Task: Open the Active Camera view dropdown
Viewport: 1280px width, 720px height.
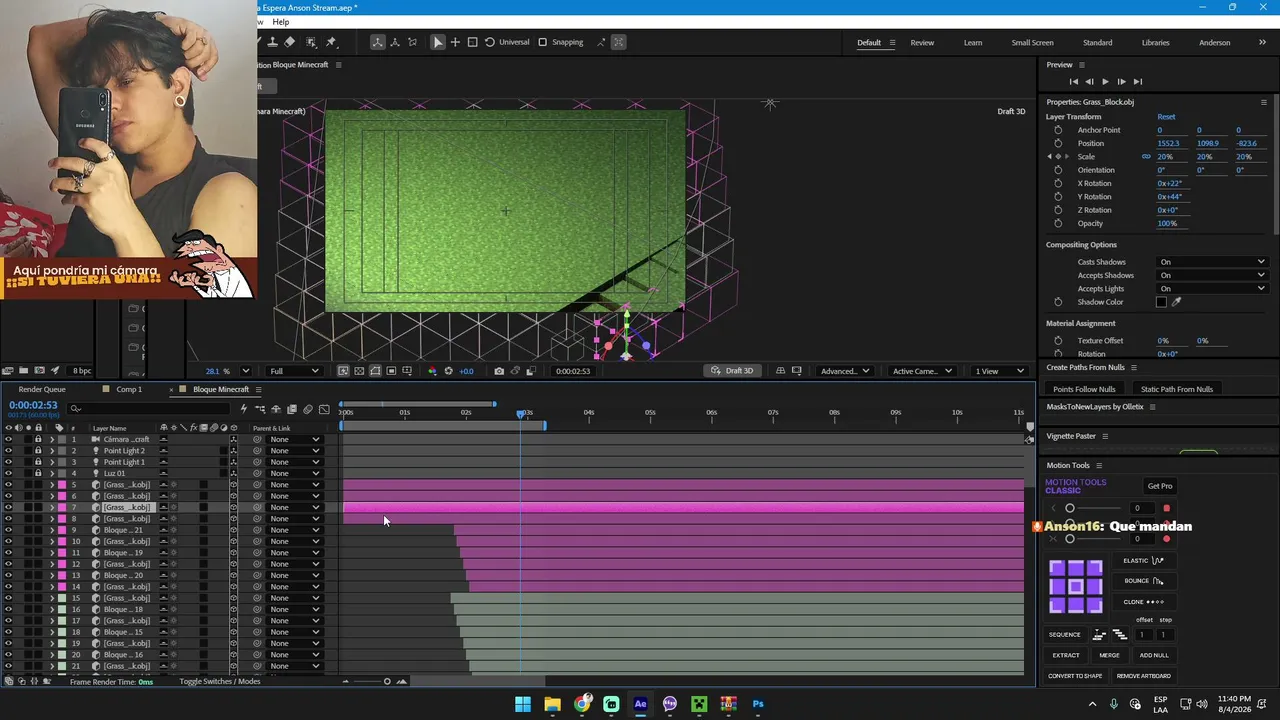Action: [x=922, y=371]
